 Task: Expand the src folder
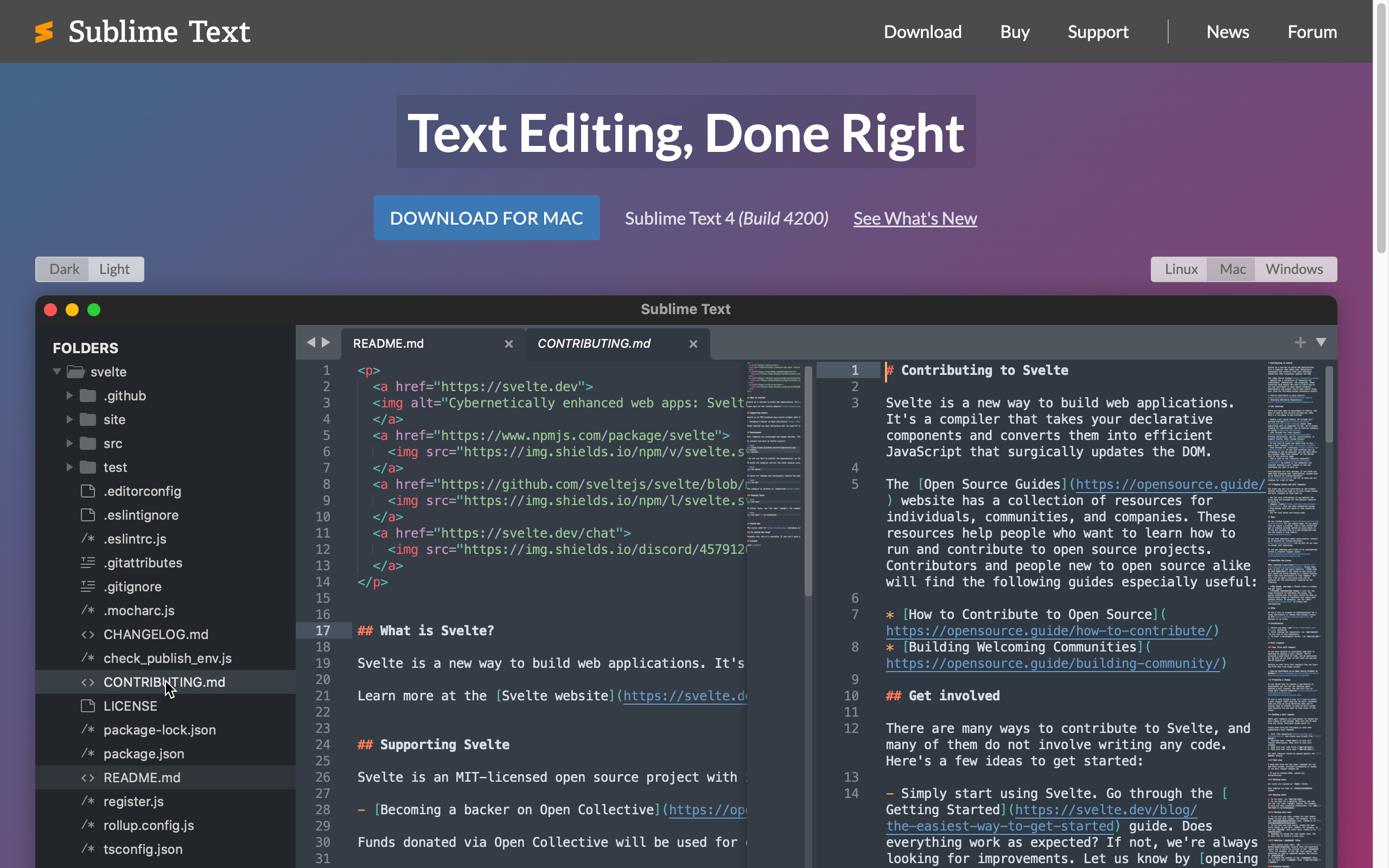pyautogui.click(x=69, y=443)
